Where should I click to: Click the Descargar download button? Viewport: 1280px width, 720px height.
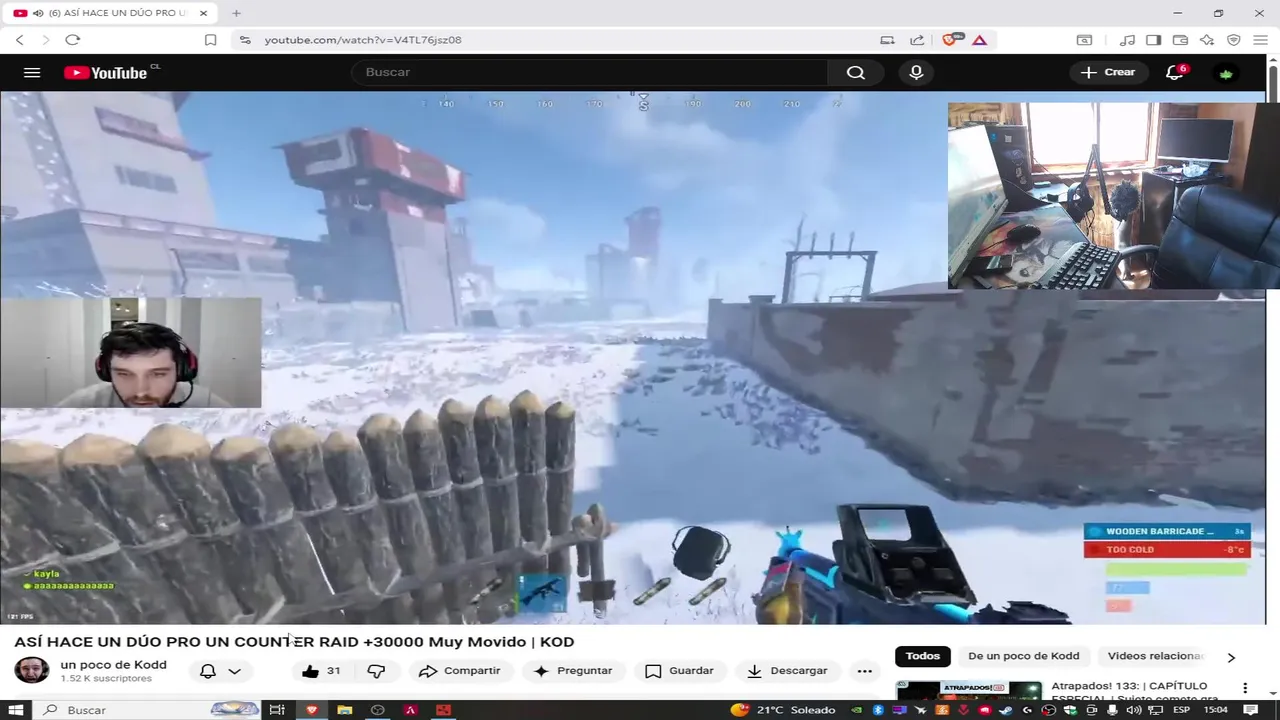click(x=787, y=671)
